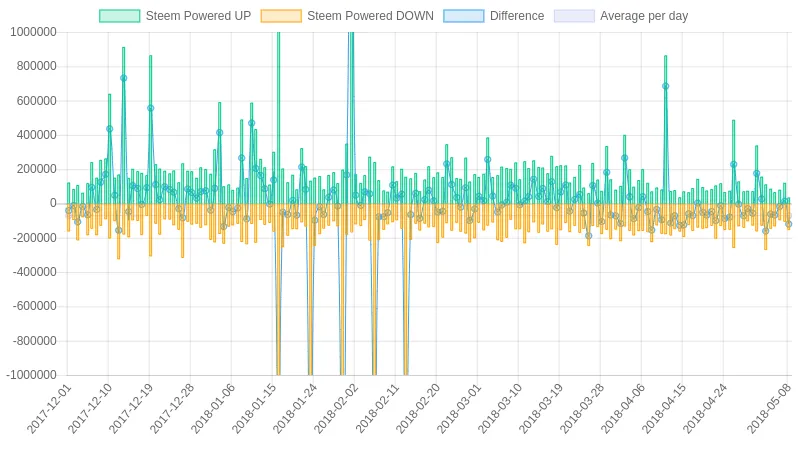Click the 2017-12-01 date label
Screen dimensions: 798x450
pos(49,409)
